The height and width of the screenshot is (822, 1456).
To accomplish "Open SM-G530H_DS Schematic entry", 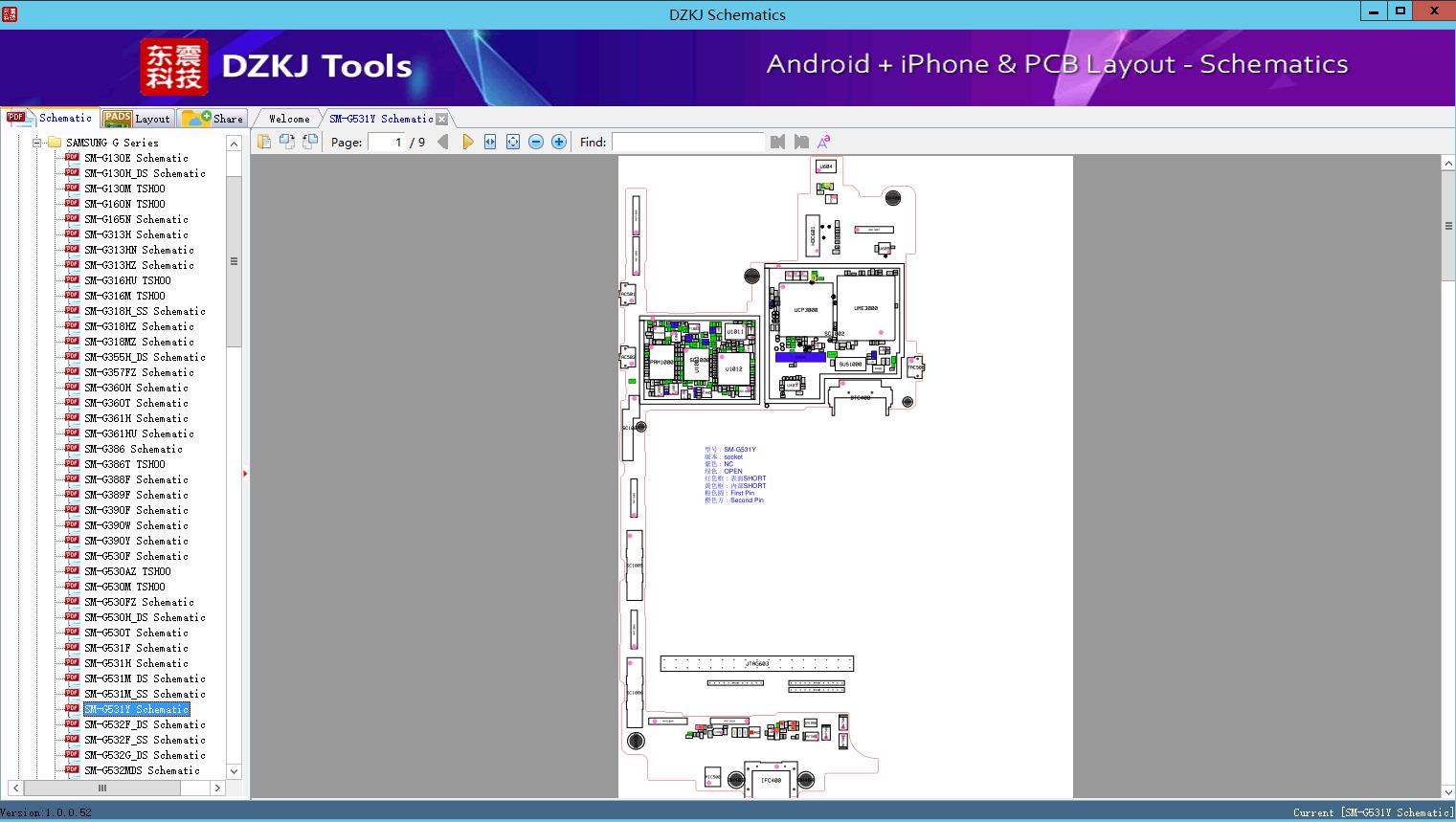I will 145,617.
